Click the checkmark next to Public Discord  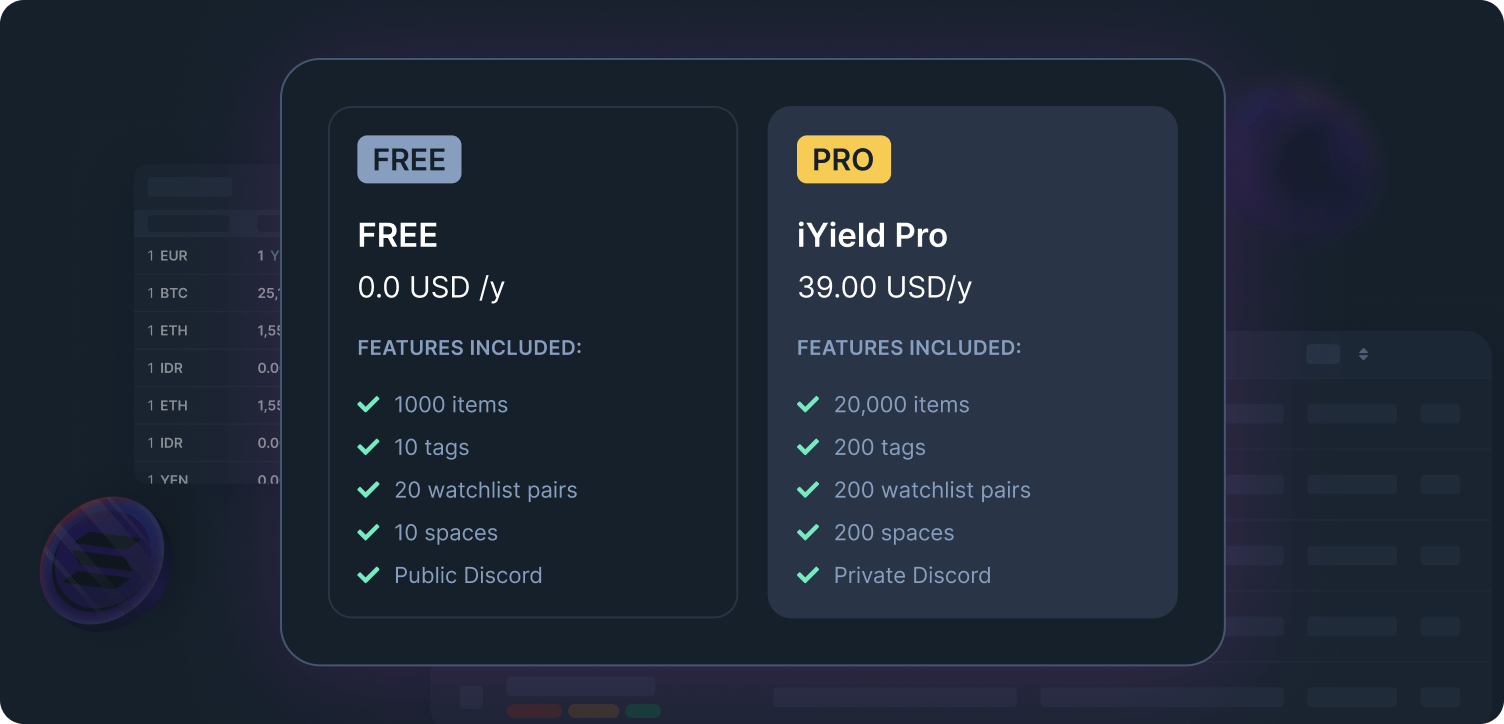point(368,575)
